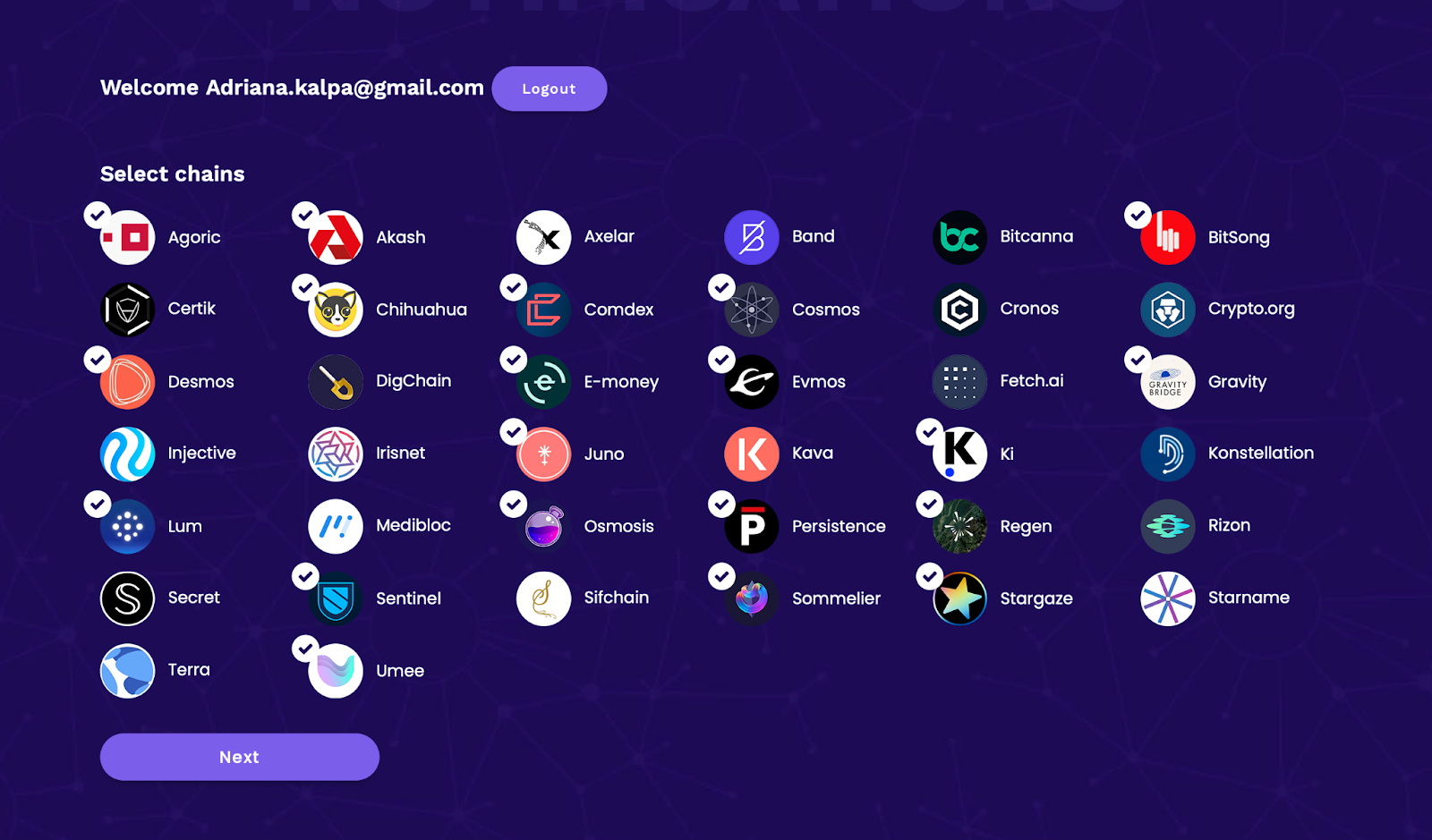Click the Konstellation chain label
The width and height of the screenshot is (1432, 840).
click(1261, 453)
